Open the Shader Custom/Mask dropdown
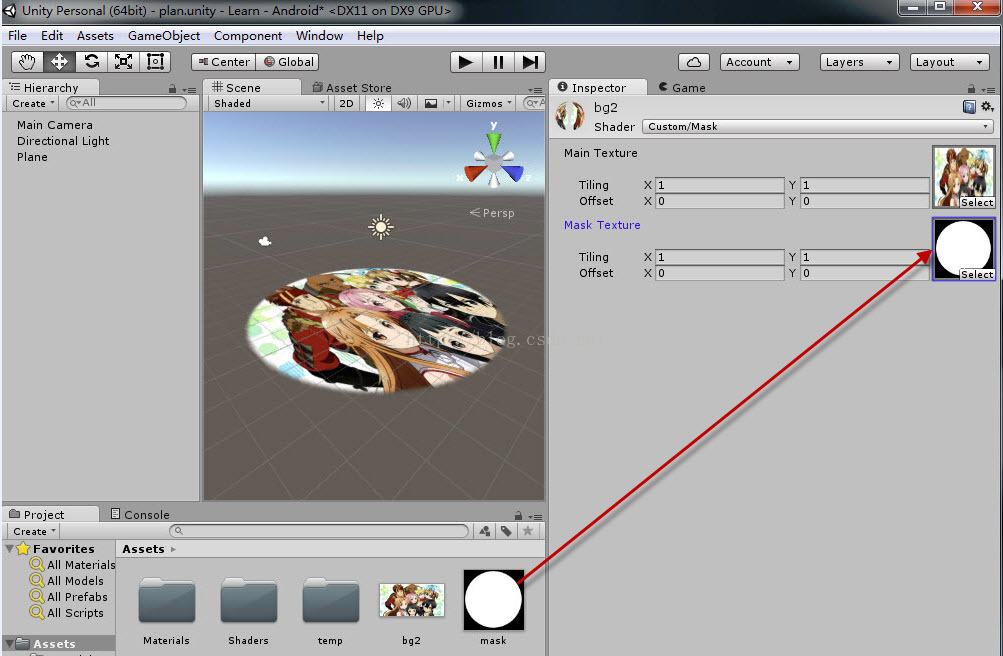This screenshot has width=1003, height=656. pos(817,127)
